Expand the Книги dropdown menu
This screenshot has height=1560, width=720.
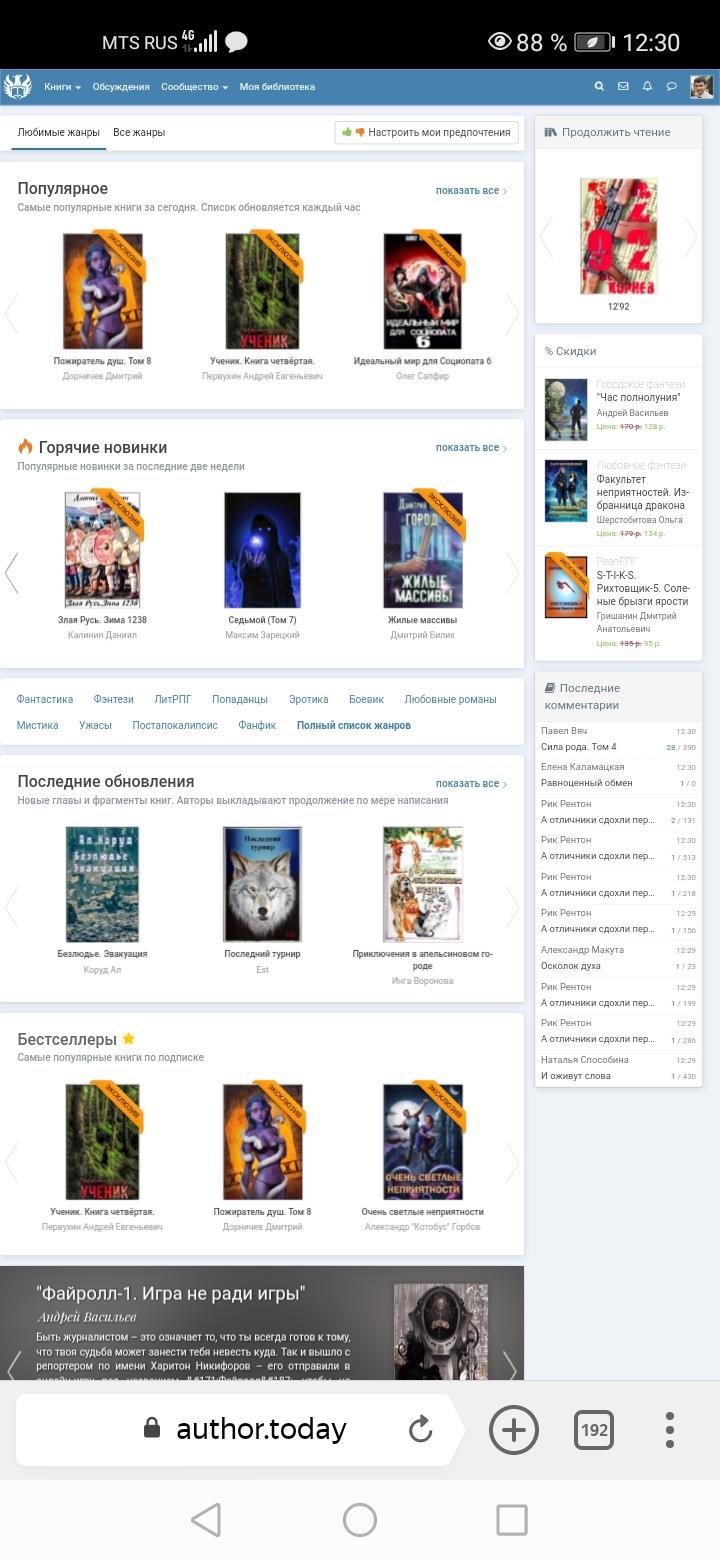(x=62, y=87)
